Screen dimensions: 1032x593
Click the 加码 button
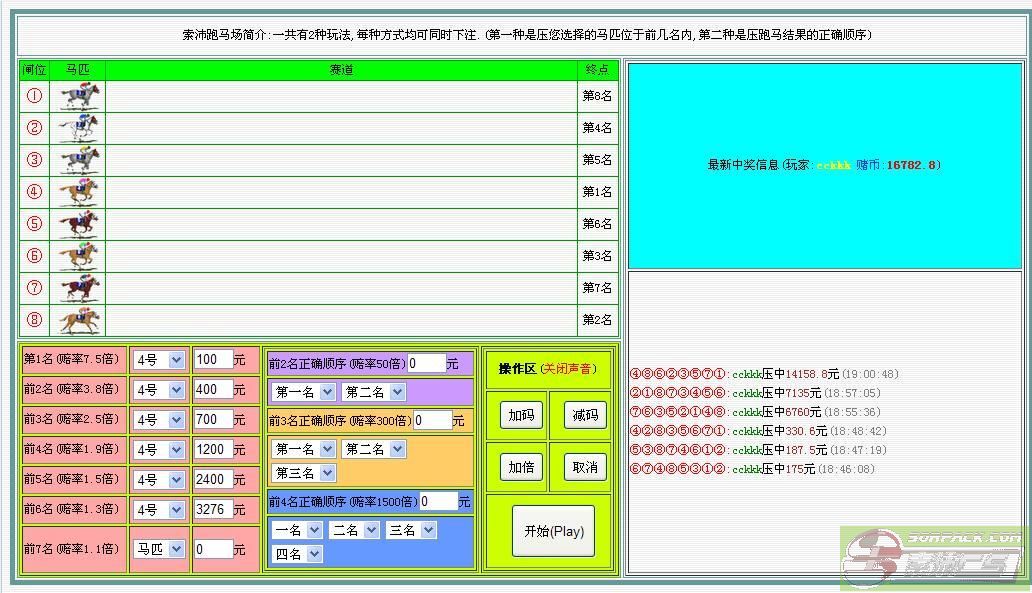[521, 415]
